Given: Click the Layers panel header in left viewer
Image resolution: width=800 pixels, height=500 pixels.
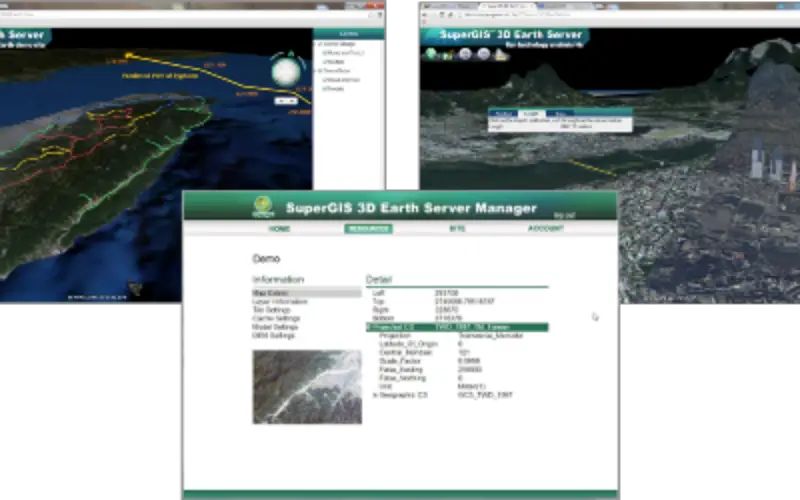Looking at the screenshot, I should pyautogui.click(x=348, y=34).
